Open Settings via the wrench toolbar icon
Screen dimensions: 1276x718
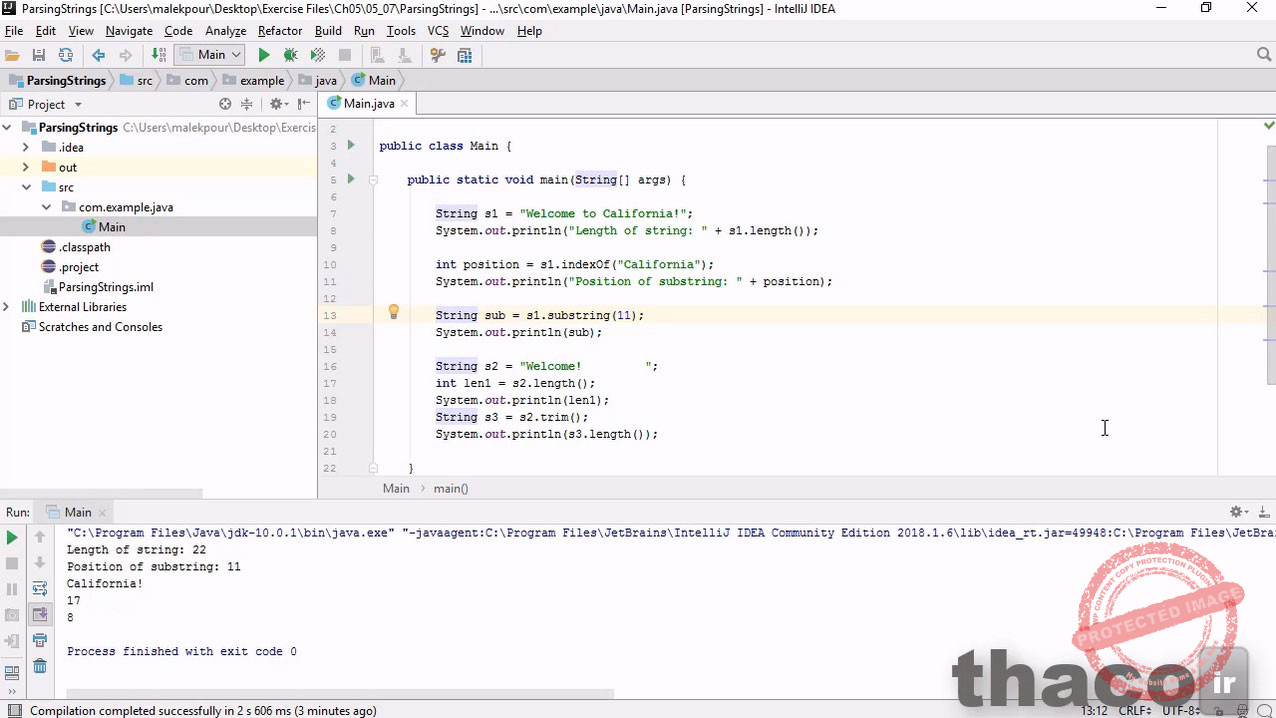click(437, 55)
